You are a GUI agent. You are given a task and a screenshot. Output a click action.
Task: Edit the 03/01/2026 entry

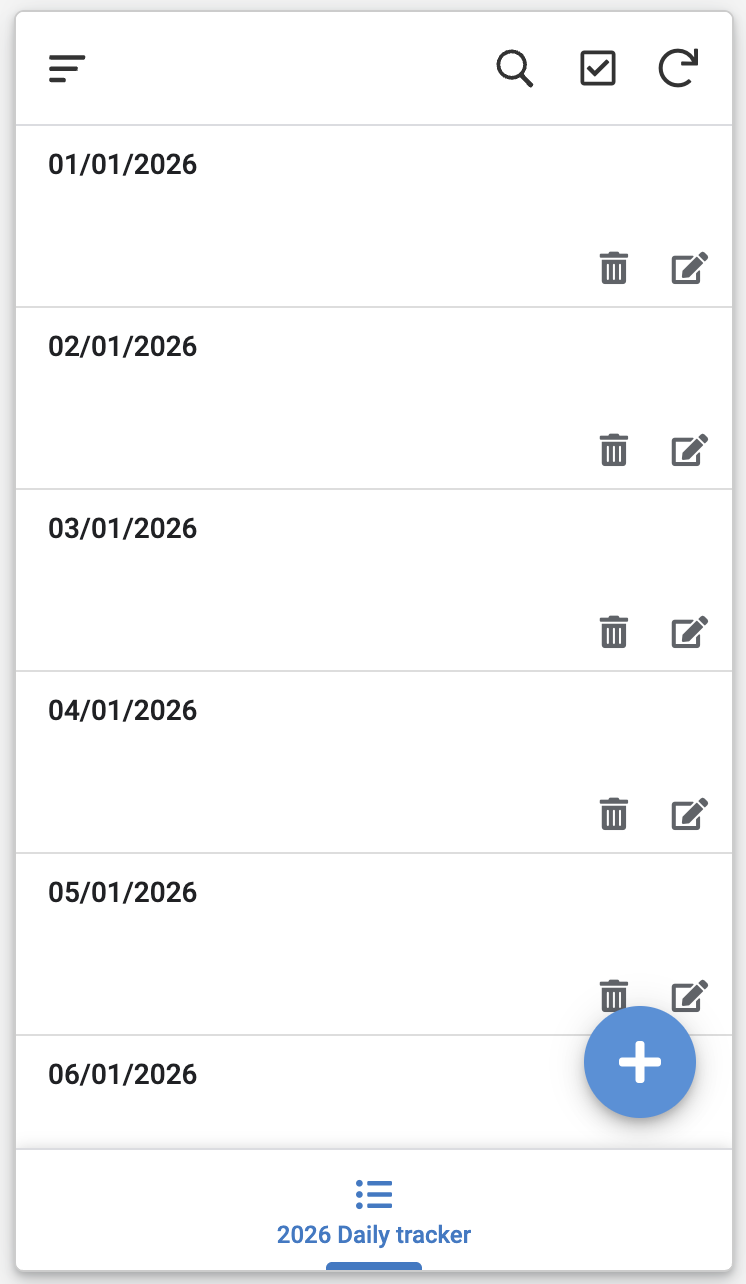[689, 632]
